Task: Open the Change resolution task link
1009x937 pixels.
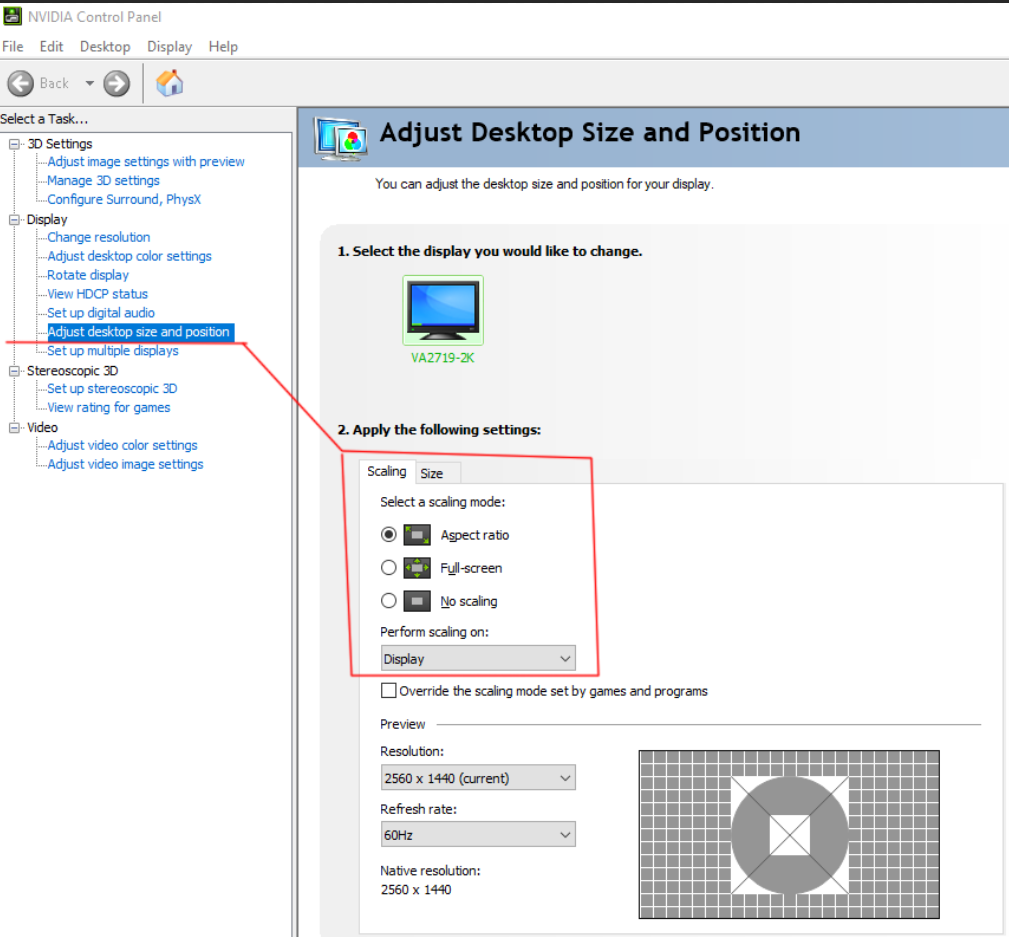Action: click(x=98, y=237)
